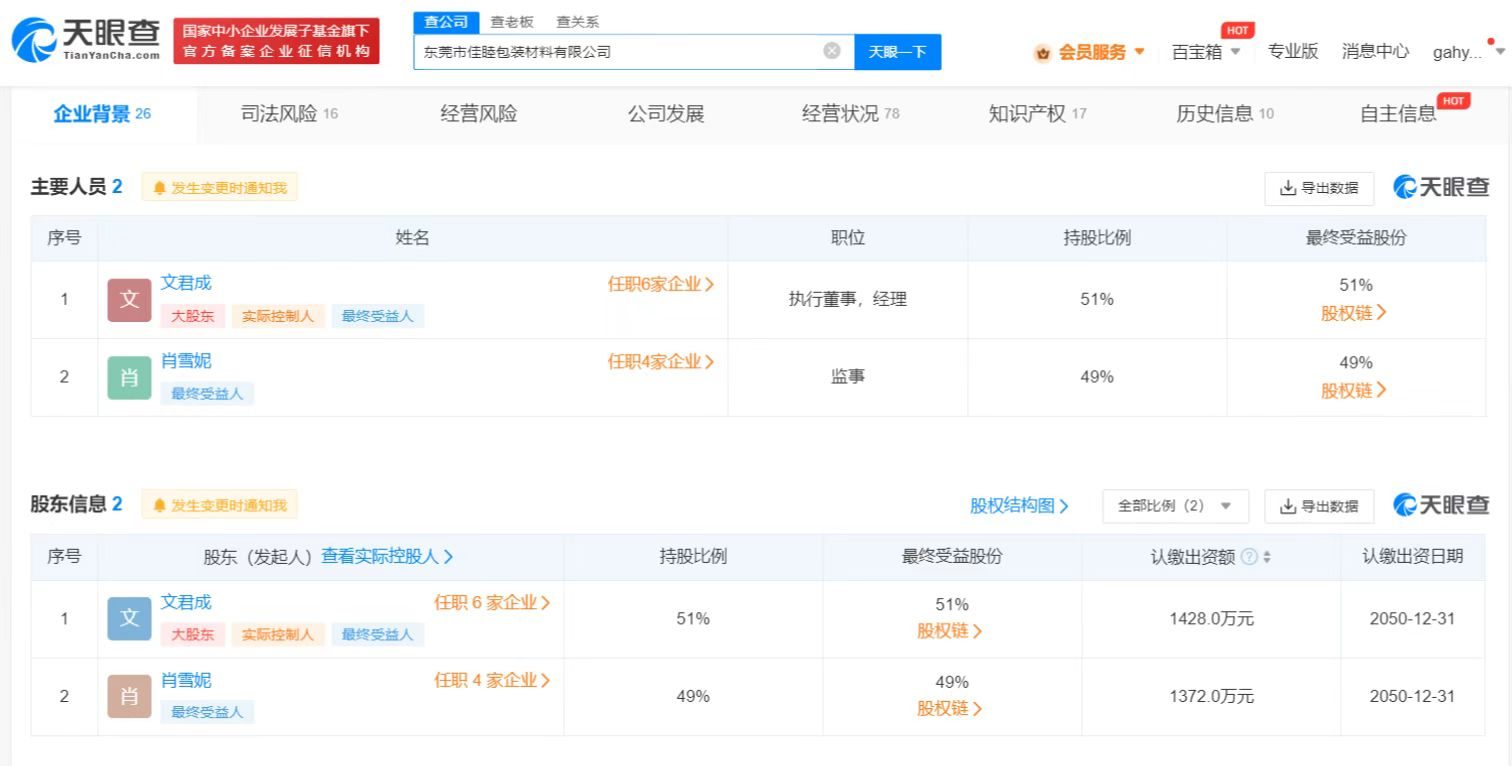Click the 天眼一下 search button
1512x766 pixels.
(x=897, y=50)
